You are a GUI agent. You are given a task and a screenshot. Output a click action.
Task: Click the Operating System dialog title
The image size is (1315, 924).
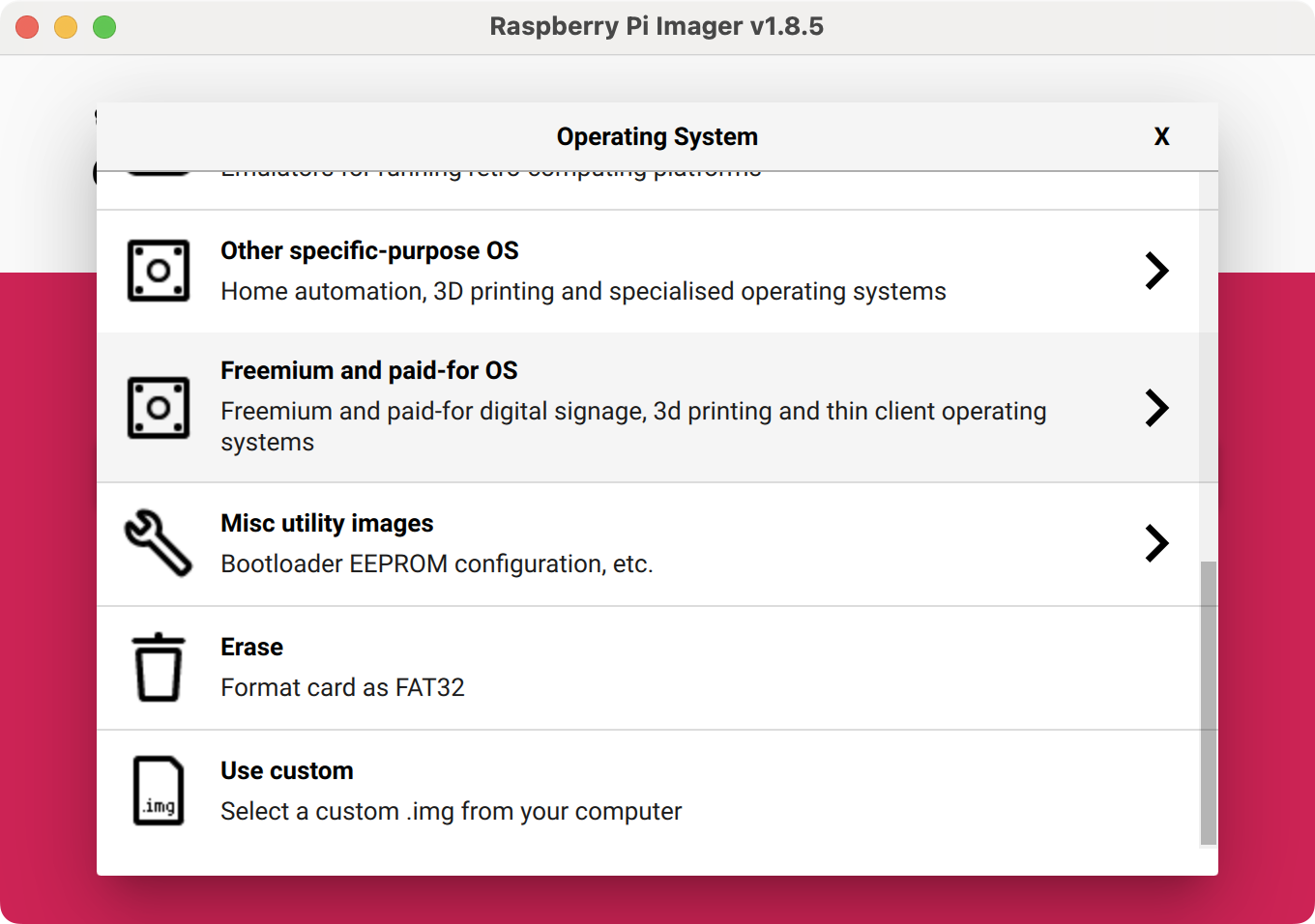coord(657,136)
